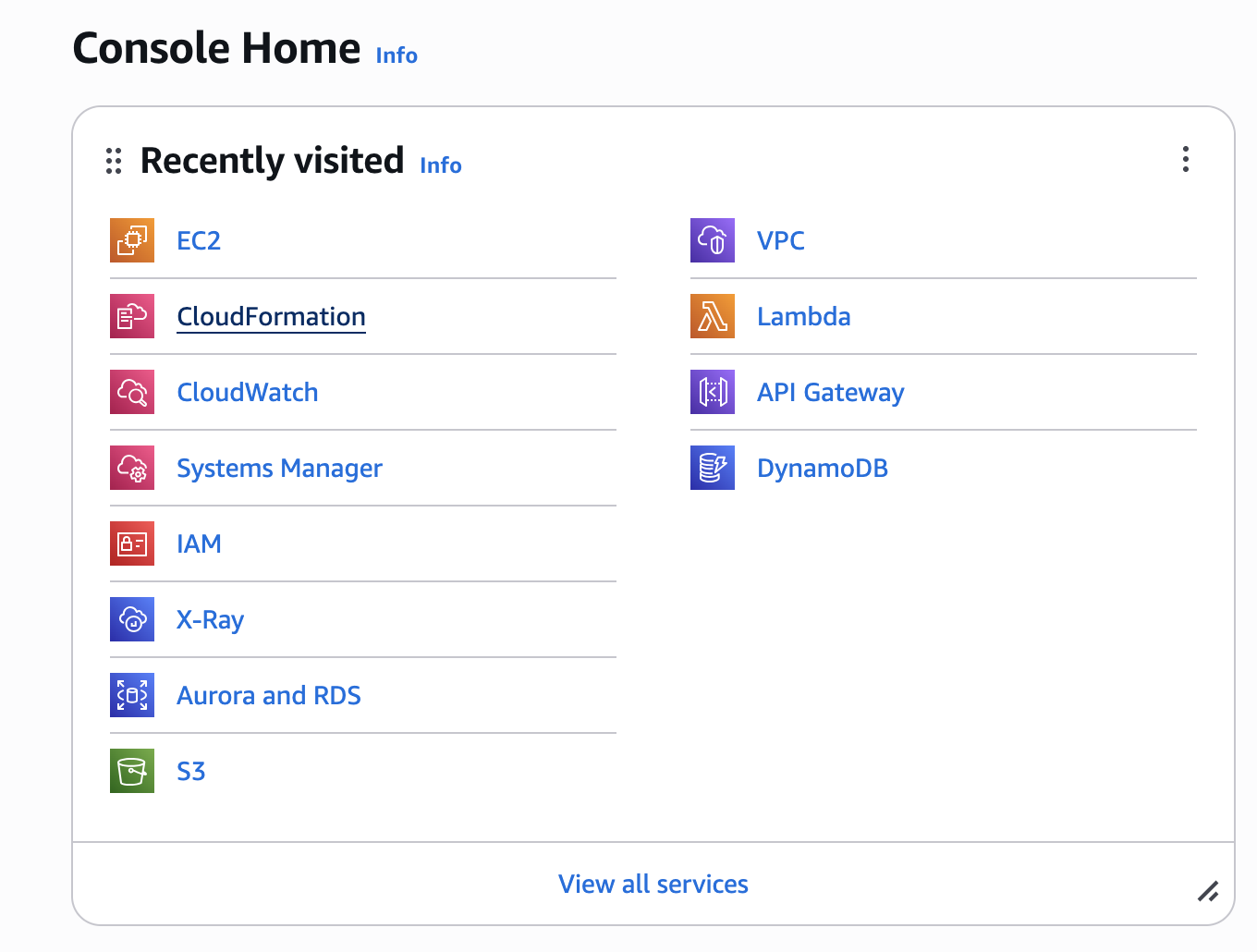The height and width of the screenshot is (952, 1257).
Task: Click the S3 bucket icon
Action: (131, 771)
